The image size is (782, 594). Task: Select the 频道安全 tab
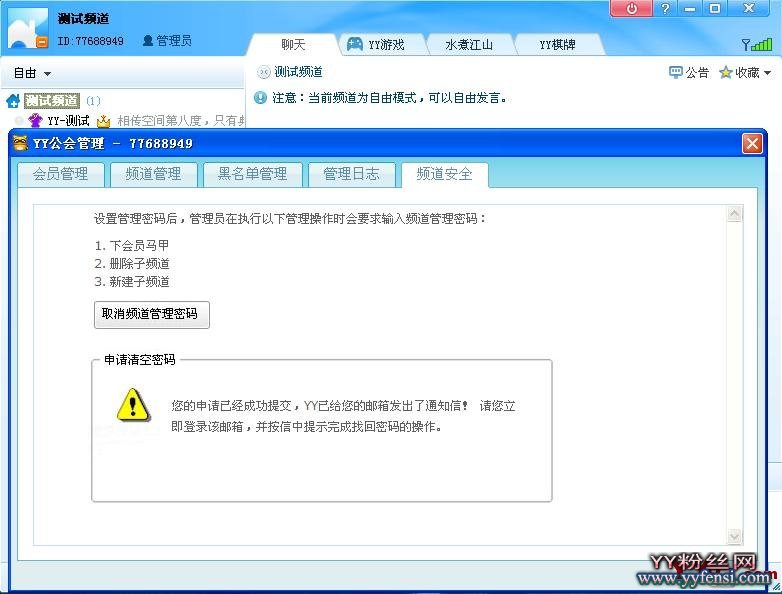[444, 174]
